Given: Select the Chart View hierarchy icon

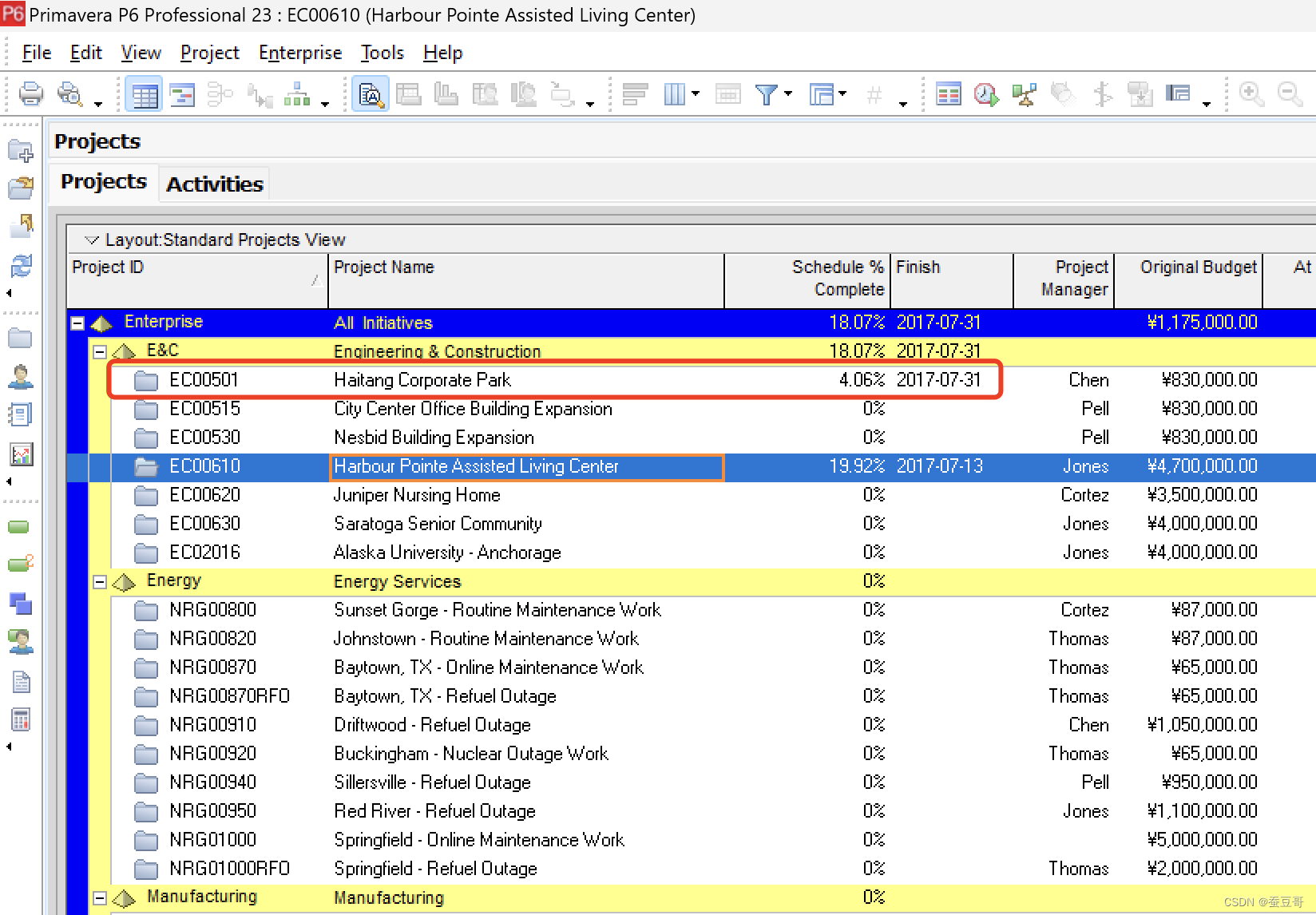Looking at the screenshot, I should tap(297, 94).
